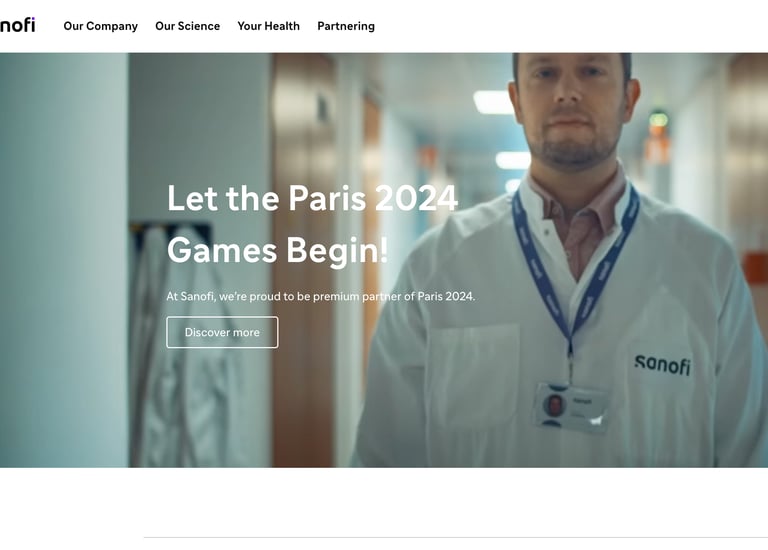
Task: Click the purple dot on the Sanofi logo
Action: pyautogui.click(x=32, y=19)
